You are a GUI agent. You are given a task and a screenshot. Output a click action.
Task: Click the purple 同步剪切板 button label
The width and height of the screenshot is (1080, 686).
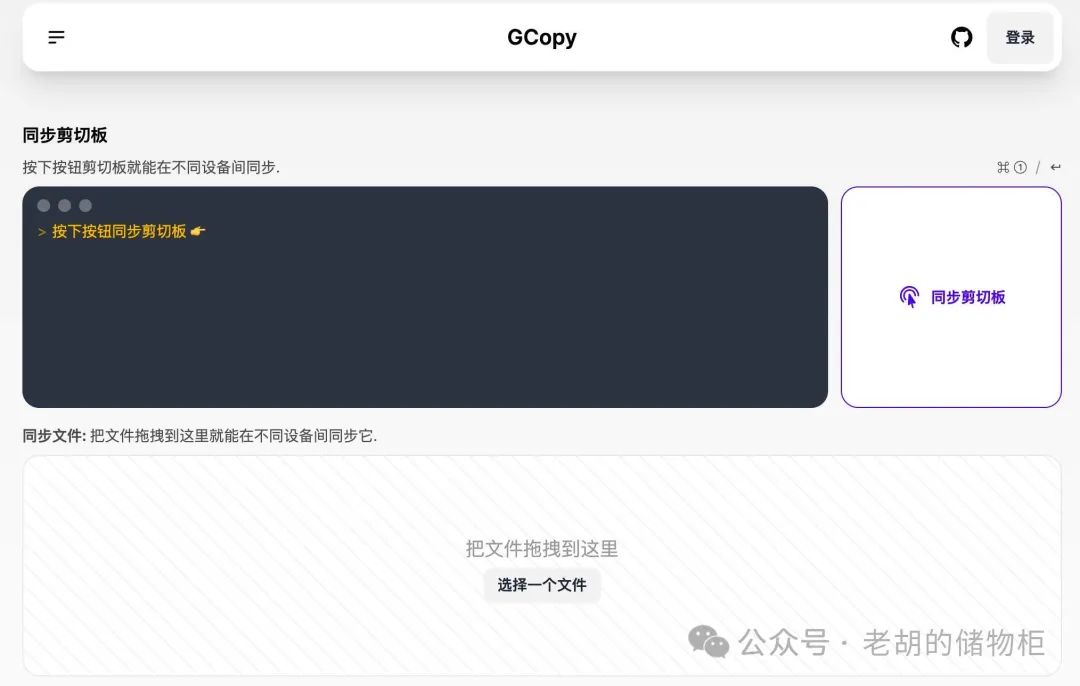(968, 298)
